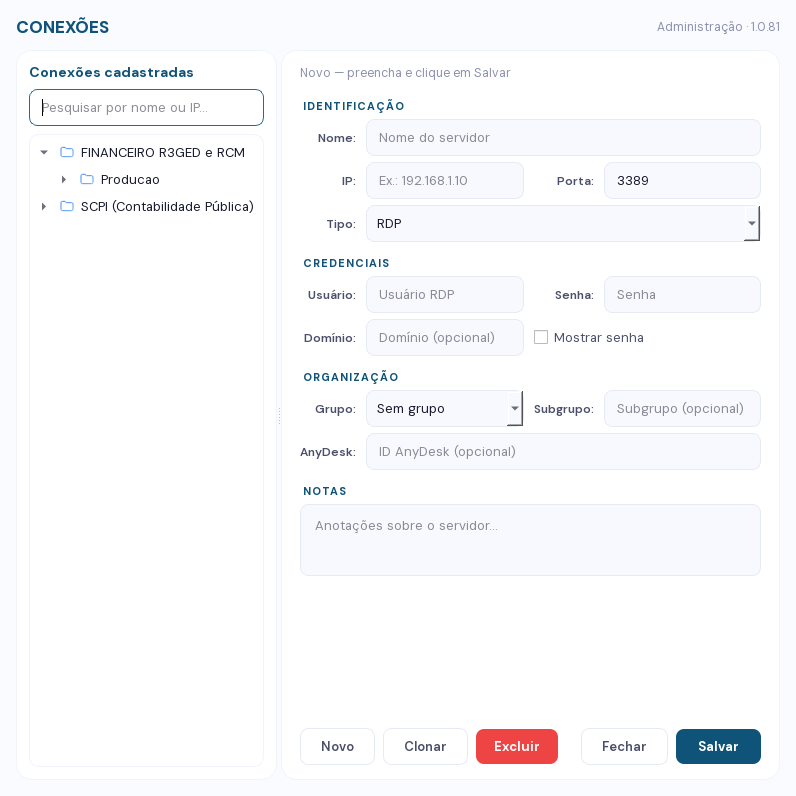The image size is (796, 796).
Task: Collapse the FINANCEIRO R3GED e RCM group
Action: tap(44, 152)
